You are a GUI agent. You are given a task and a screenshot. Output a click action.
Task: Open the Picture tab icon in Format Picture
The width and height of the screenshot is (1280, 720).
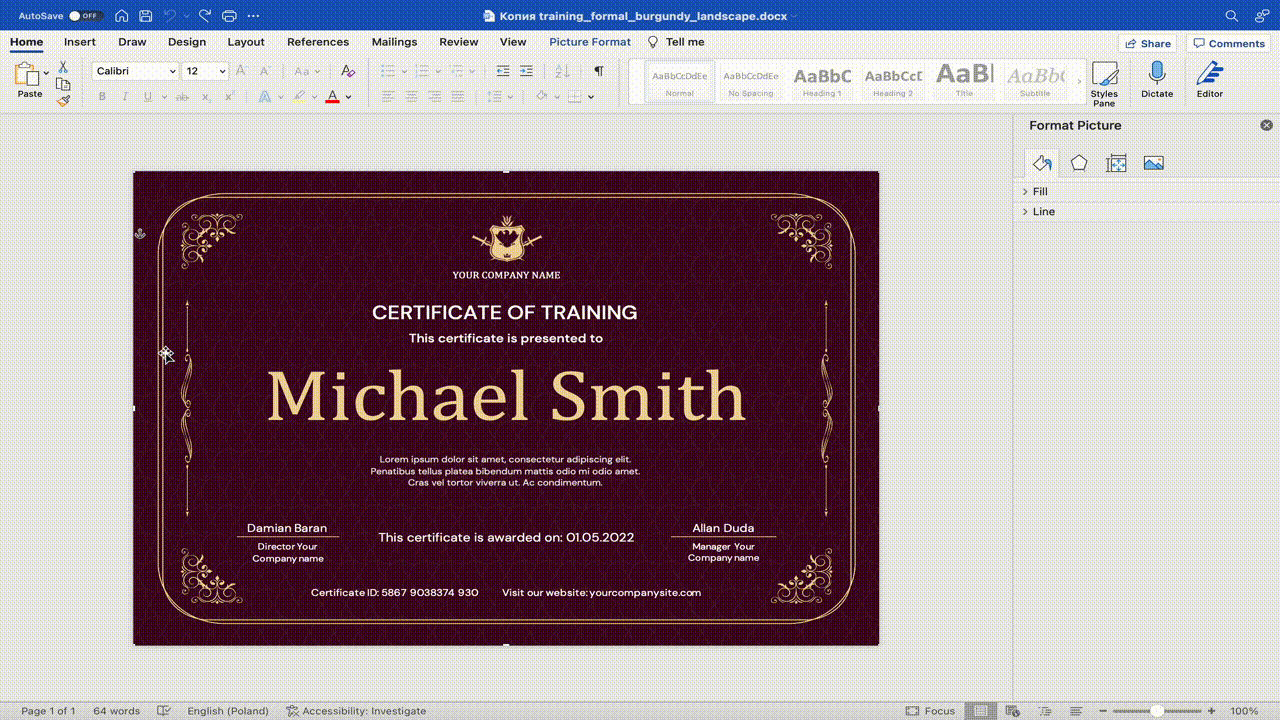(1153, 163)
